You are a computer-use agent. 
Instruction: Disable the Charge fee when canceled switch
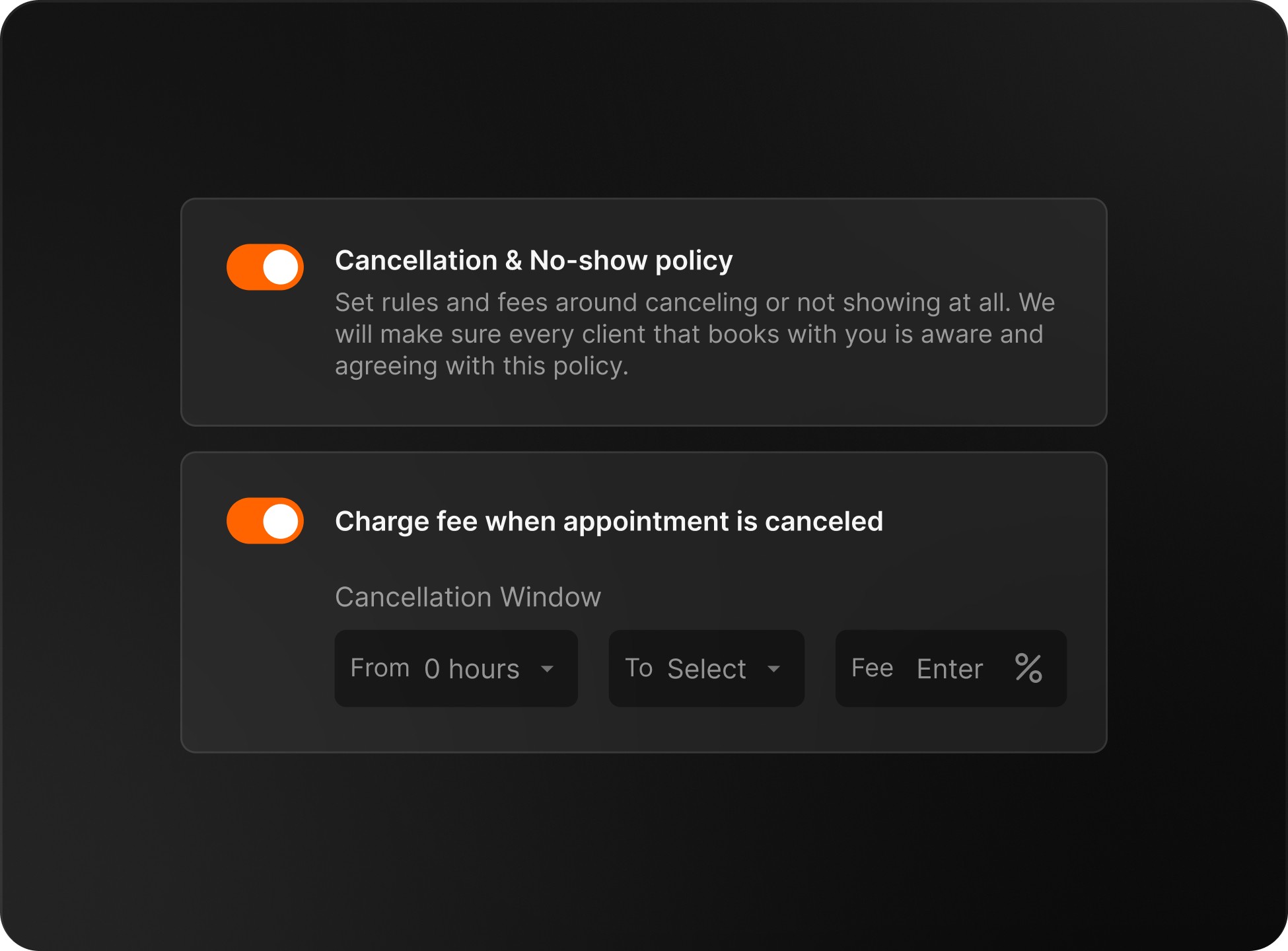[265, 520]
